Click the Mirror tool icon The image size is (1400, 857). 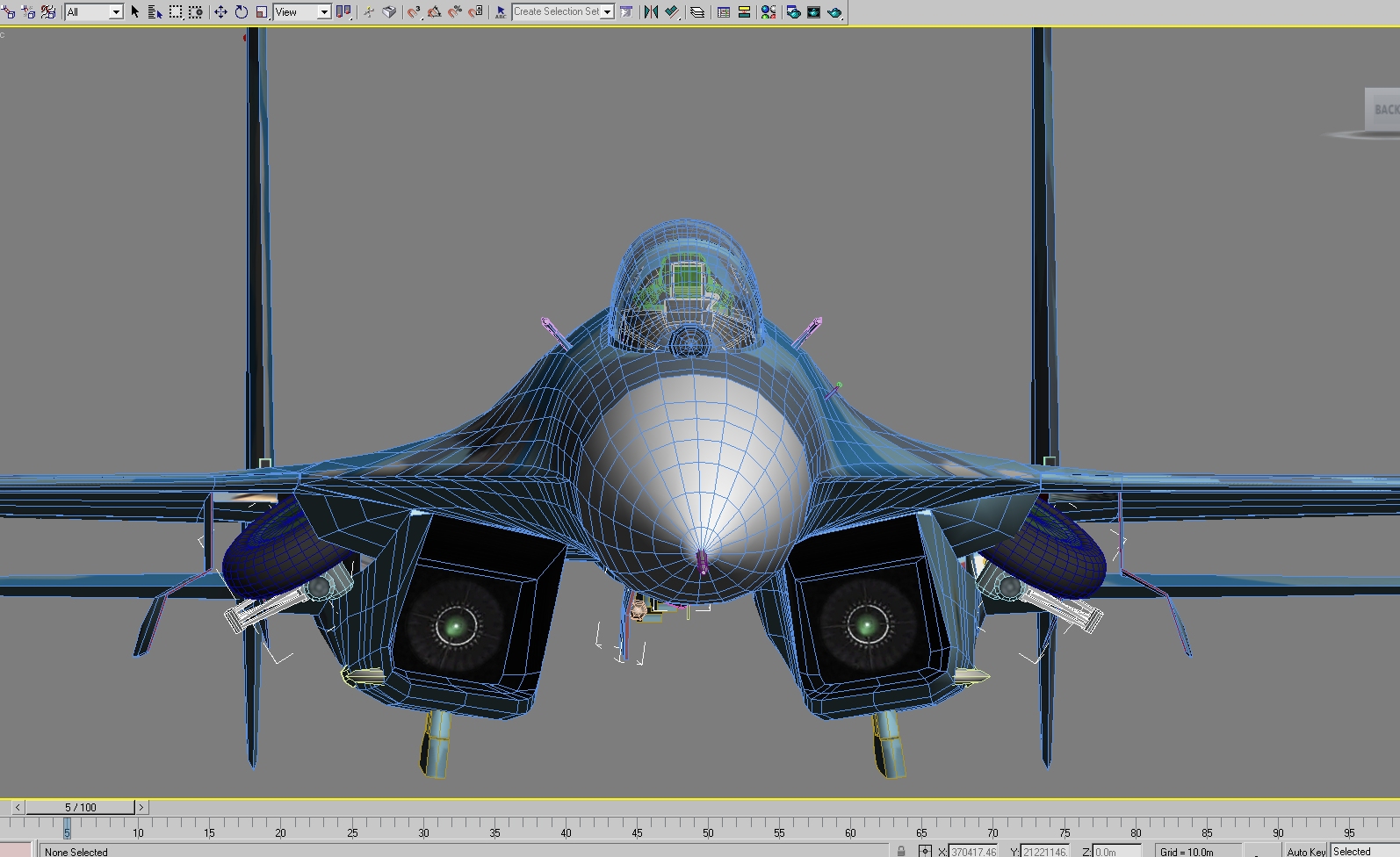(x=651, y=11)
